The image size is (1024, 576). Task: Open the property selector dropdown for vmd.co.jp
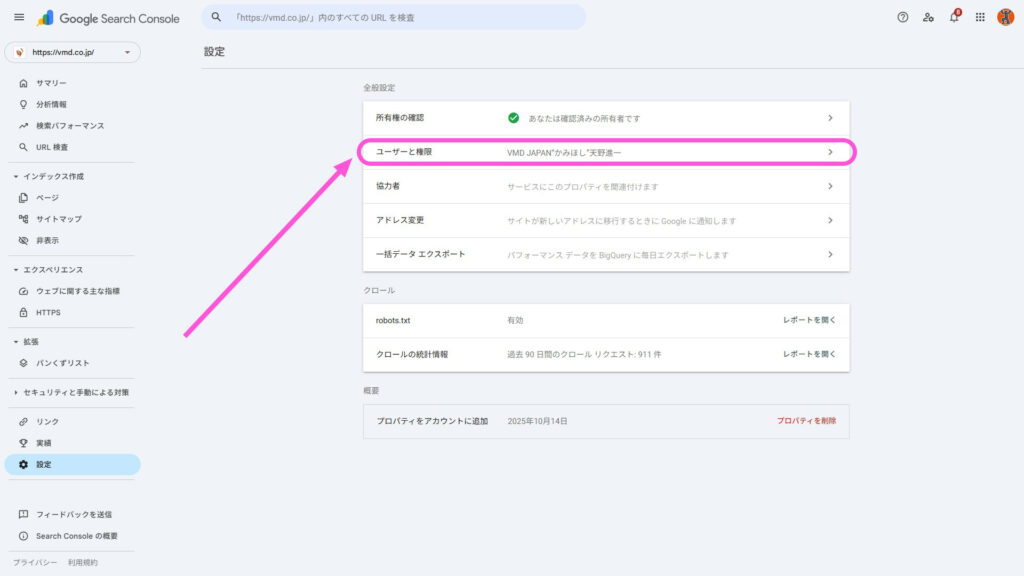70,52
